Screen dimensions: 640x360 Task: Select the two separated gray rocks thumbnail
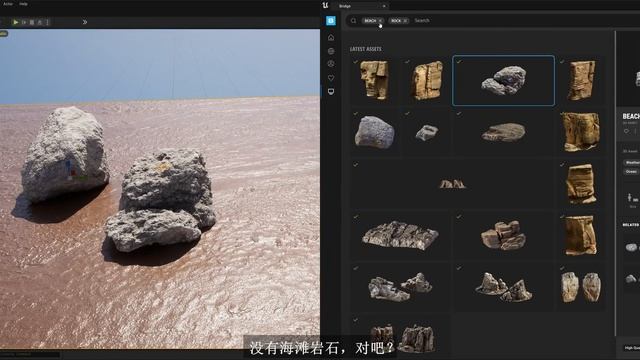point(400,287)
